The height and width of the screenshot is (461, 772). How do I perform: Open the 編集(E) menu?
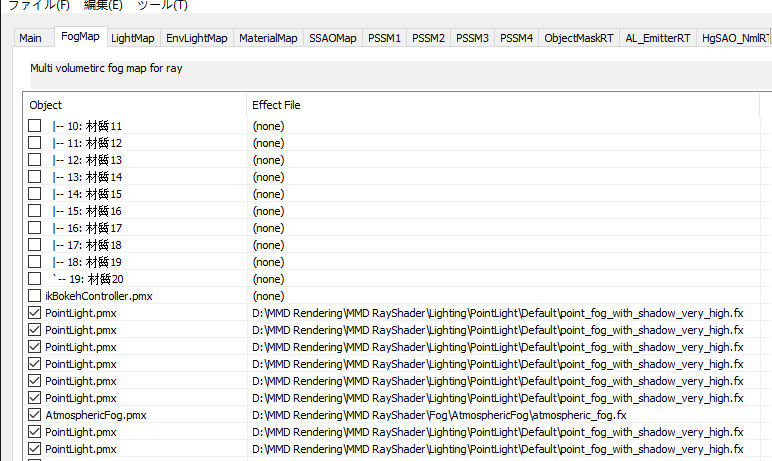tap(103, 5)
